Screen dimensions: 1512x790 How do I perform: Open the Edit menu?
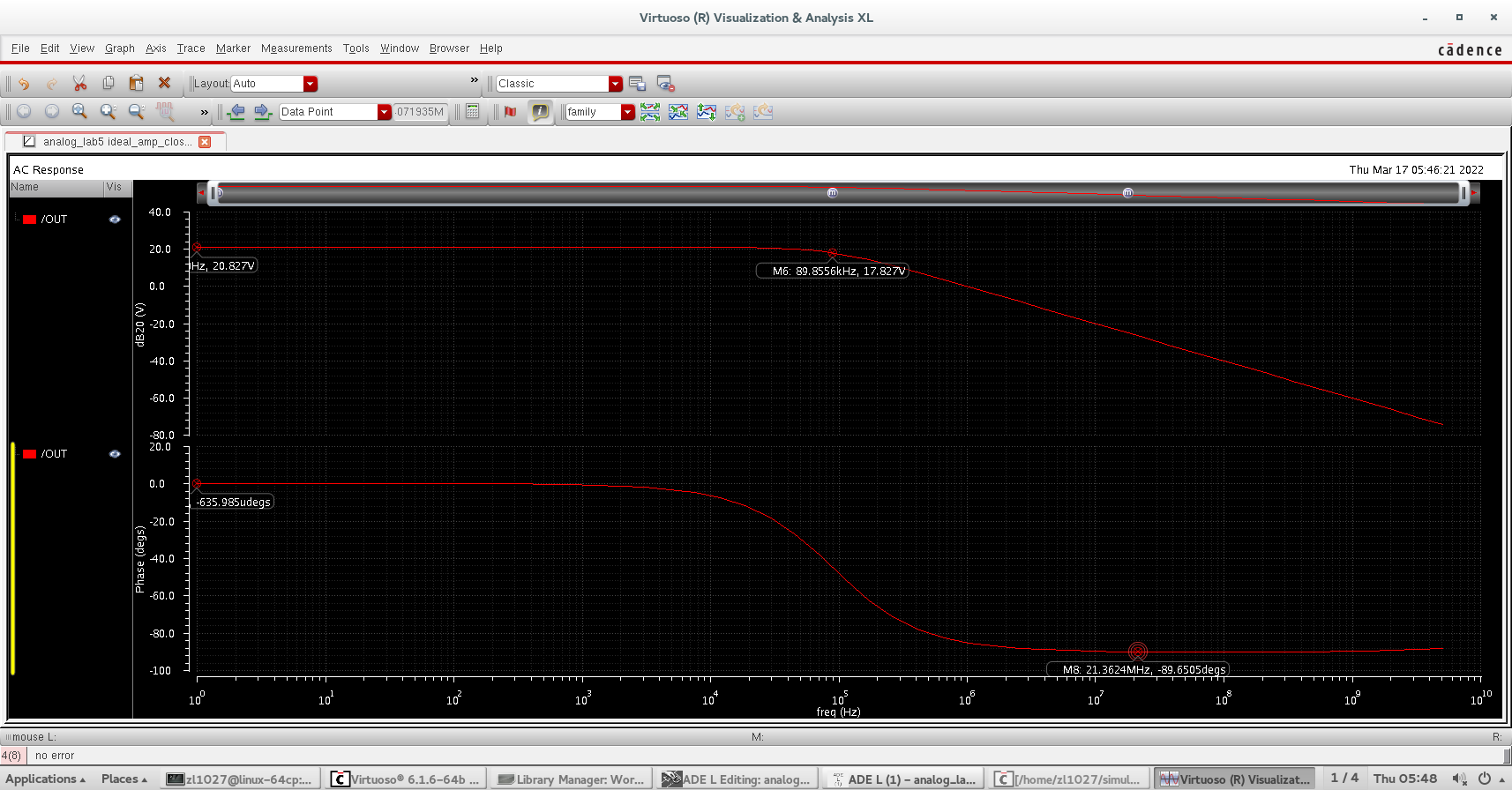tap(50, 48)
